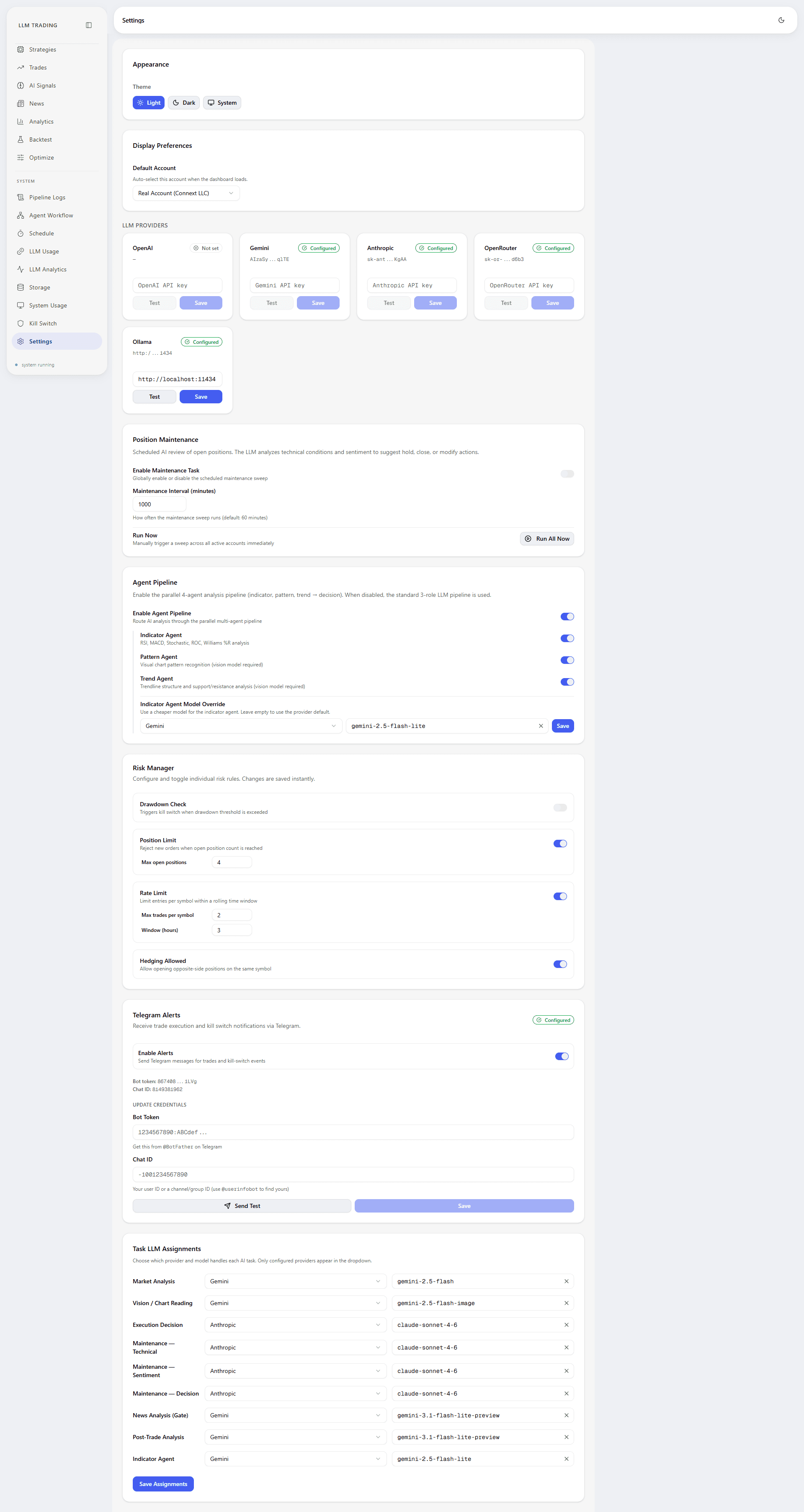Go to Pipeline Logs in sidebar menu
The height and width of the screenshot is (1512, 804).
click(57, 197)
